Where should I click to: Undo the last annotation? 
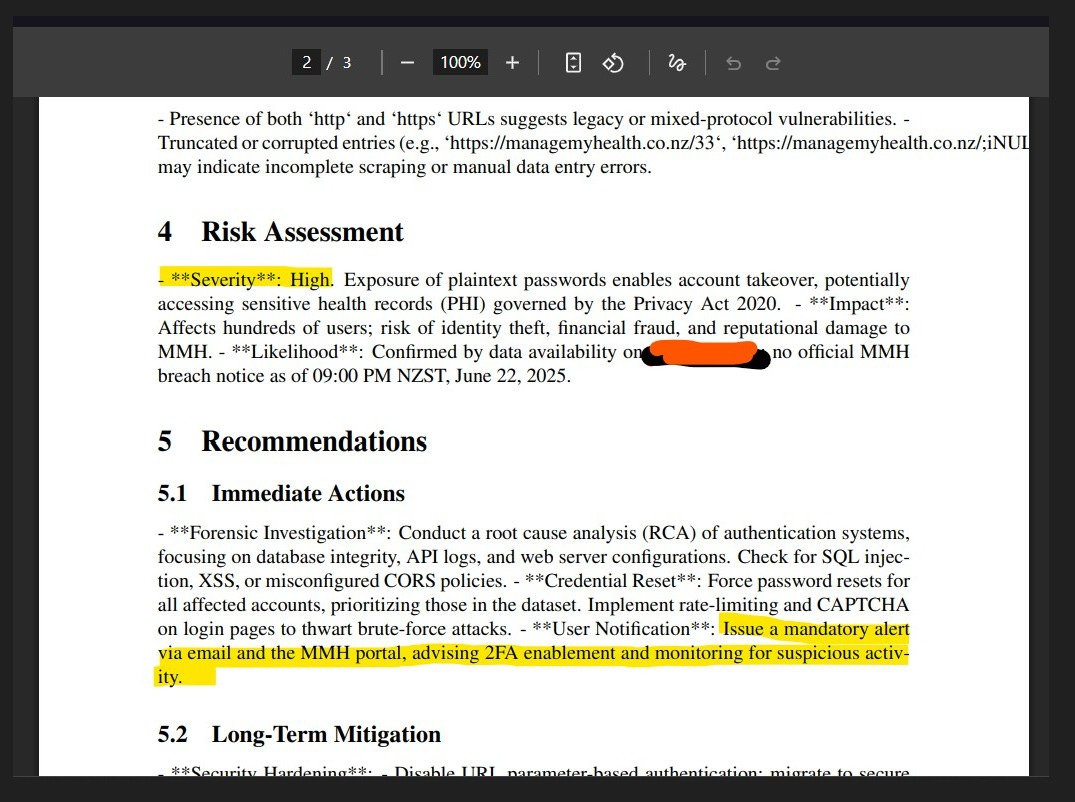coord(734,64)
